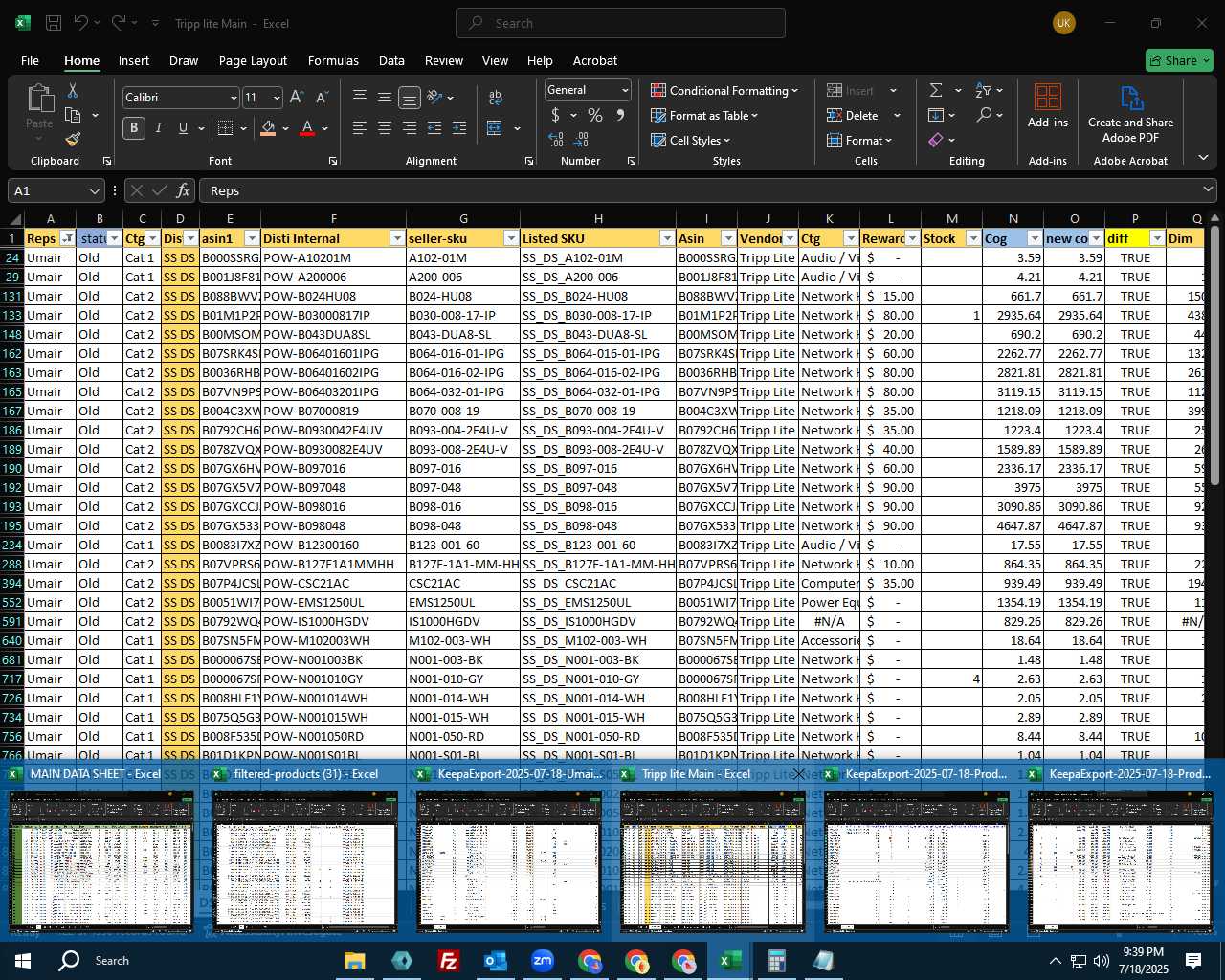Toggle Bottom Align
This screenshot has height=980, width=1225.
(x=410, y=97)
